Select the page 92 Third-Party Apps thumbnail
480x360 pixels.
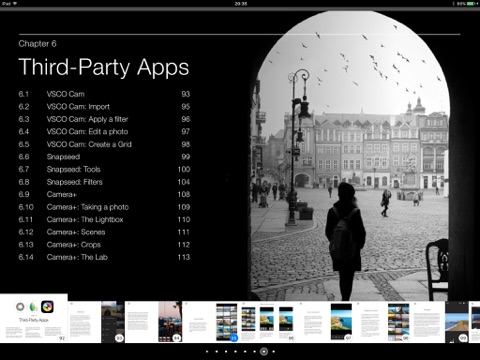[x=34, y=318]
